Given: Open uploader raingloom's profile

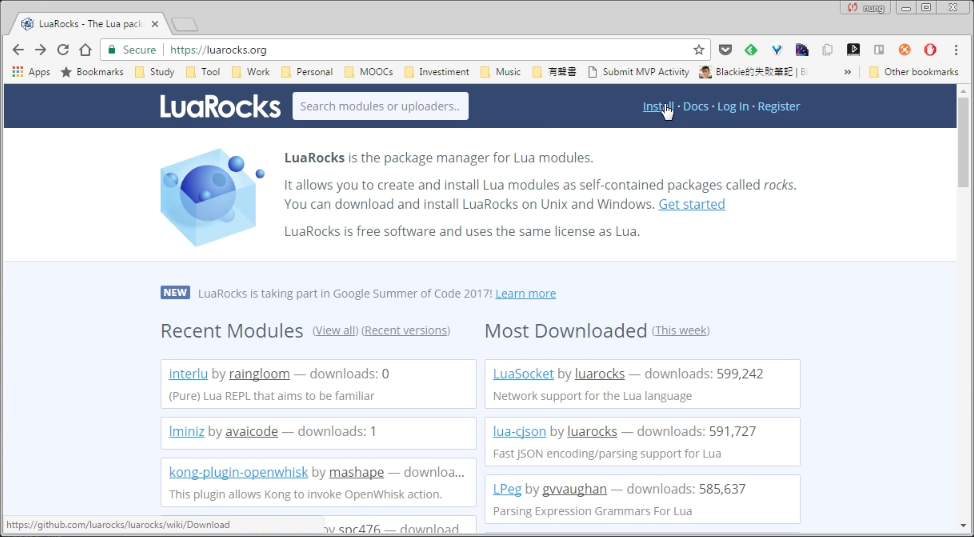Looking at the screenshot, I should click(259, 374).
